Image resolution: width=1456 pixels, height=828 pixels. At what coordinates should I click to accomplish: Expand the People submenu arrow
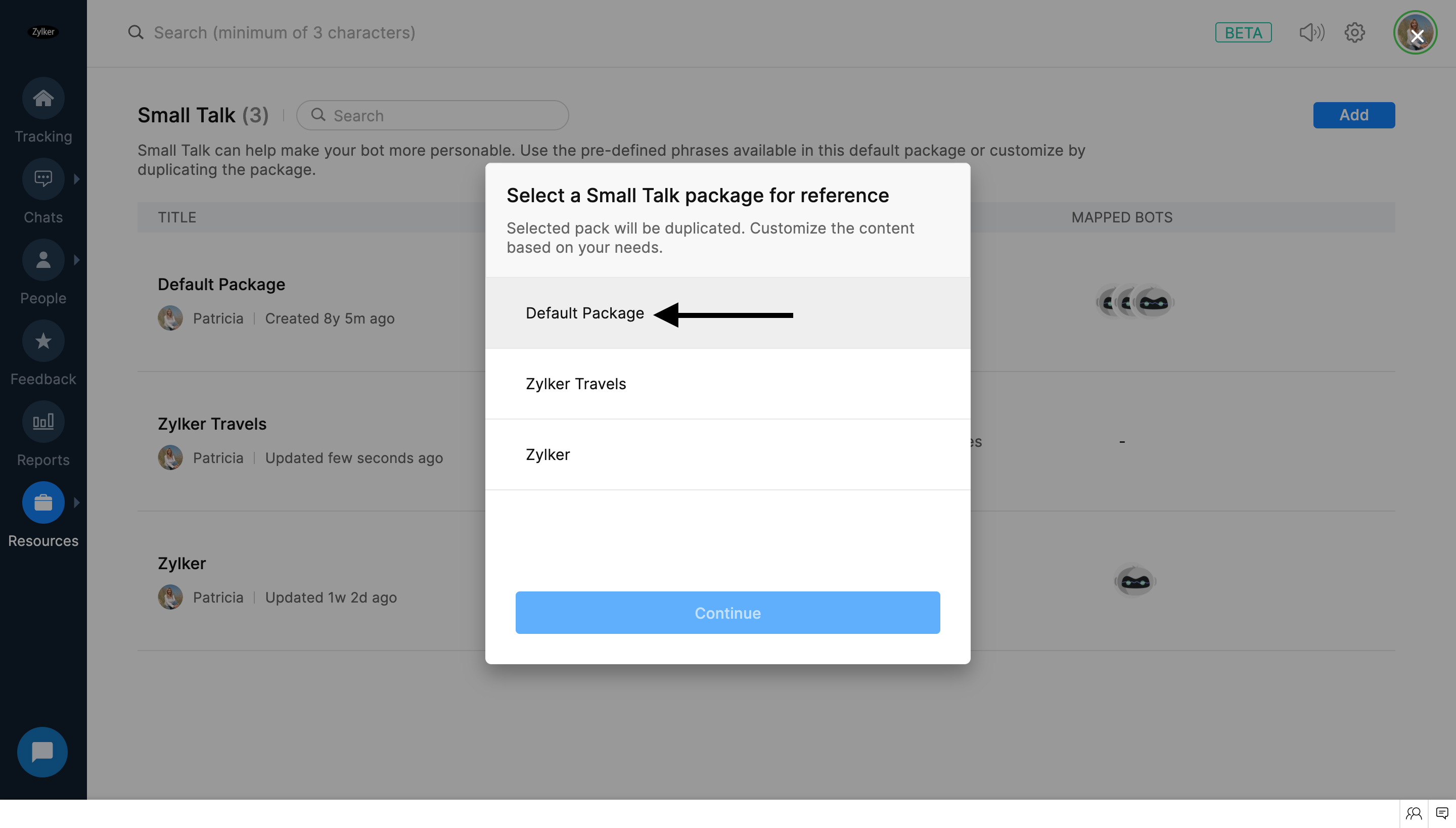77,260
